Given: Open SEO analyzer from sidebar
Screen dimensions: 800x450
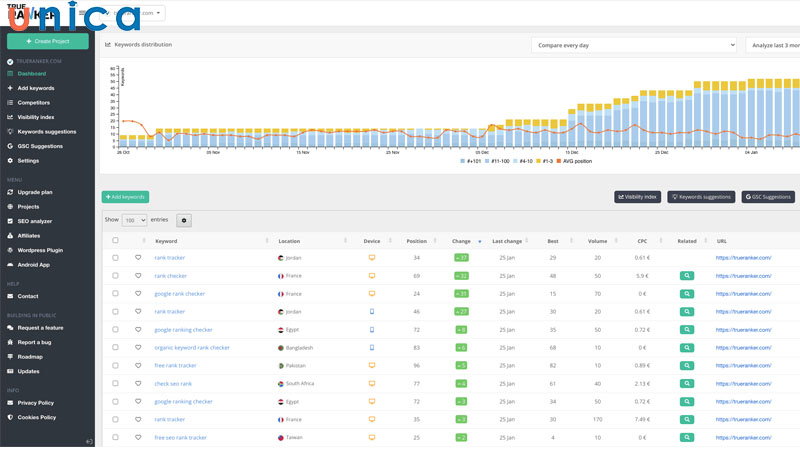Looking at the screenshot, I should coord(34,221).
